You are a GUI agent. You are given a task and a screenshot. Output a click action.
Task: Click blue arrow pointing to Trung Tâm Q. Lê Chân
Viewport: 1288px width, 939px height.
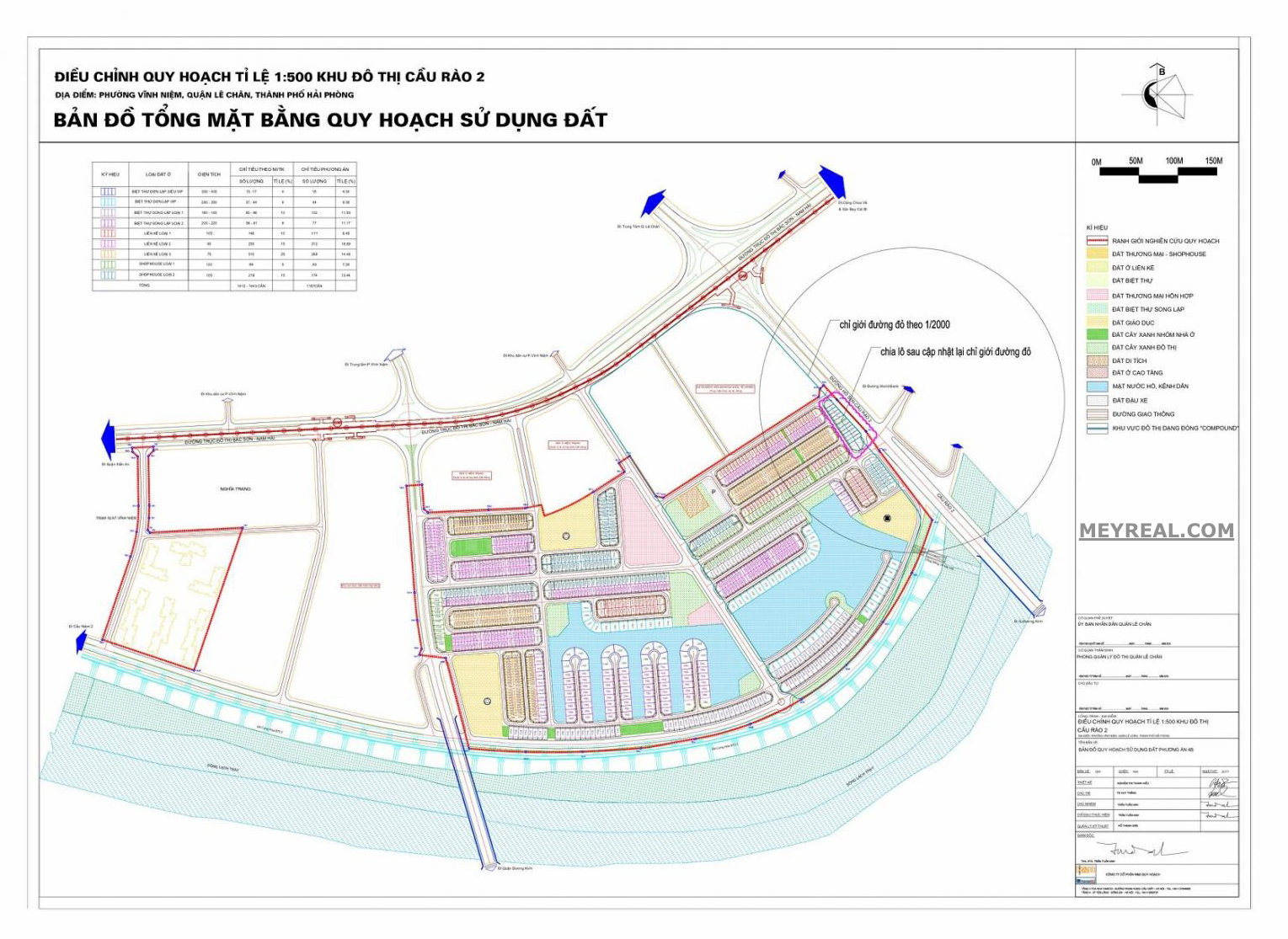(x=653, y=204)
